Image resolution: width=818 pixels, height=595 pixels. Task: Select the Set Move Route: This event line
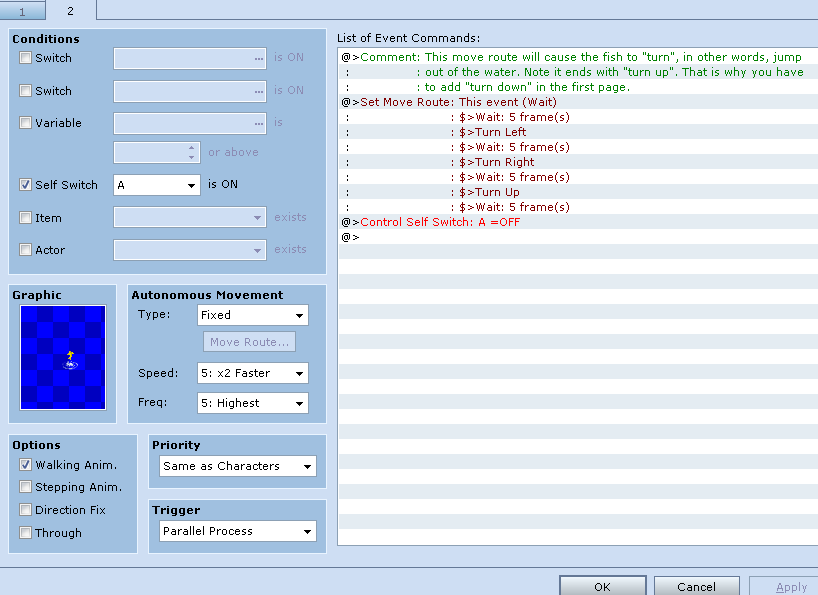point(578,102)
